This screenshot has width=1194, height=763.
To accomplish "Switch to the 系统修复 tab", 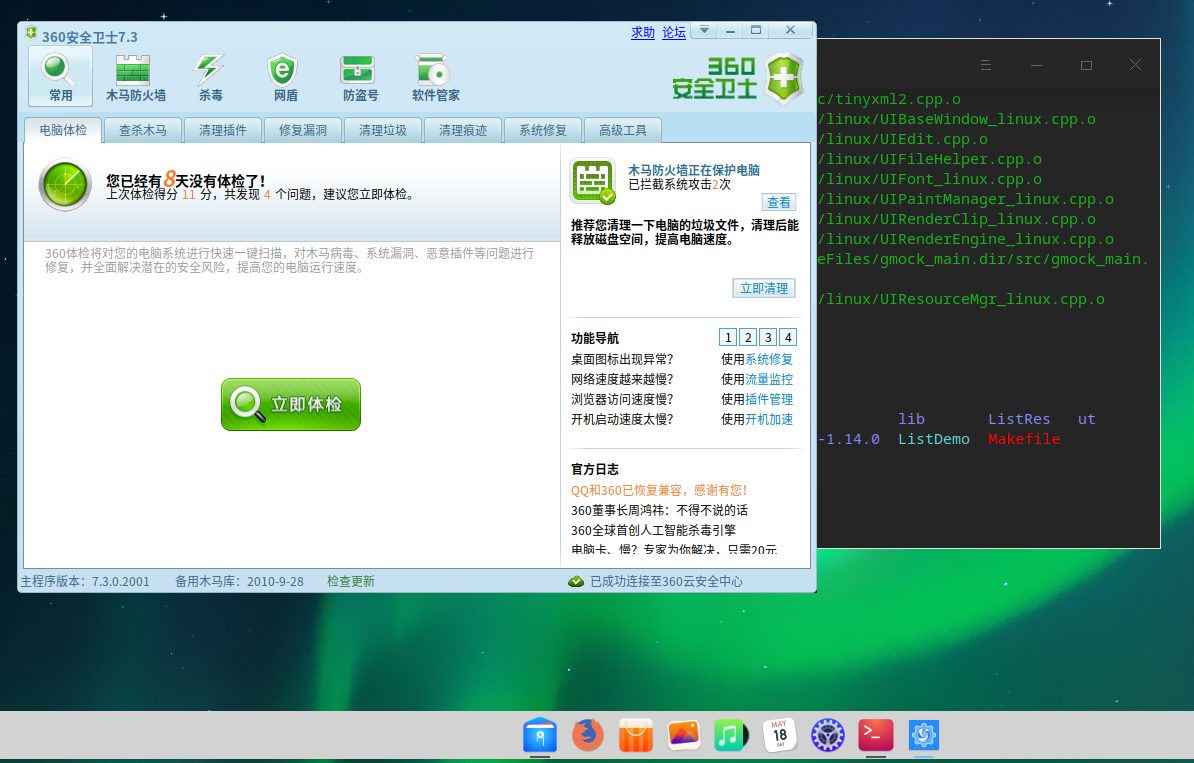I will (x=543, y=130).
